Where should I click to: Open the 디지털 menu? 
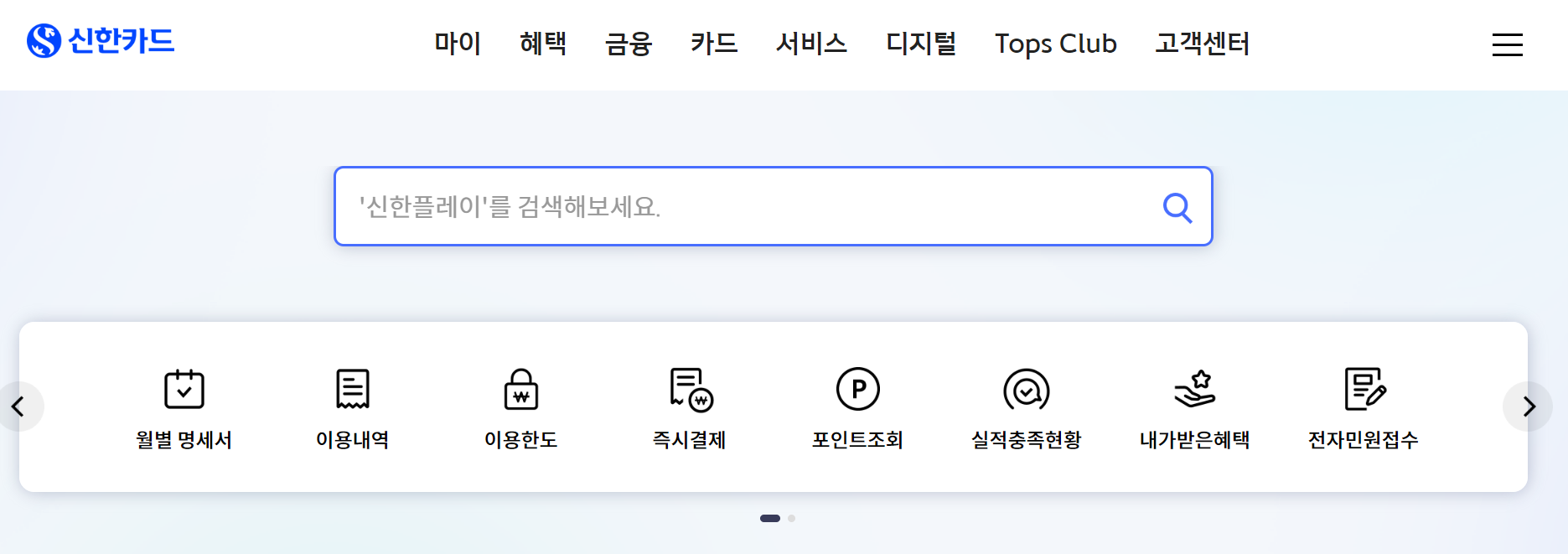tap(921, 44)
